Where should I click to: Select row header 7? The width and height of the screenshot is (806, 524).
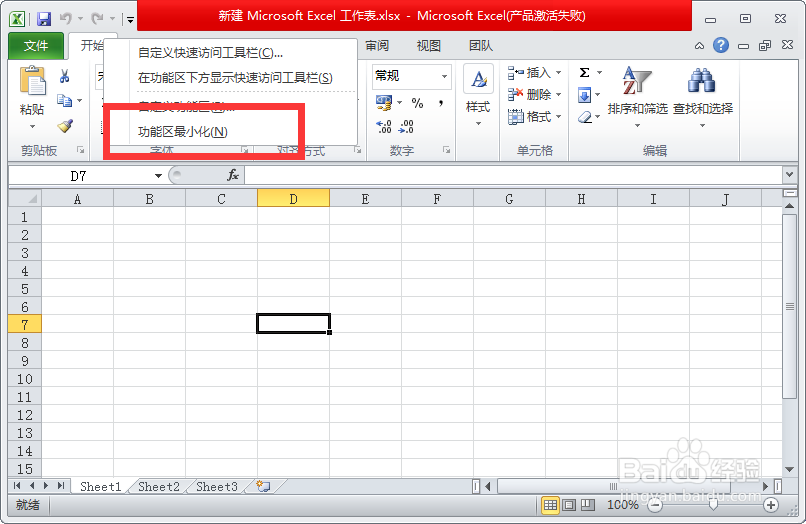(25, 324)
